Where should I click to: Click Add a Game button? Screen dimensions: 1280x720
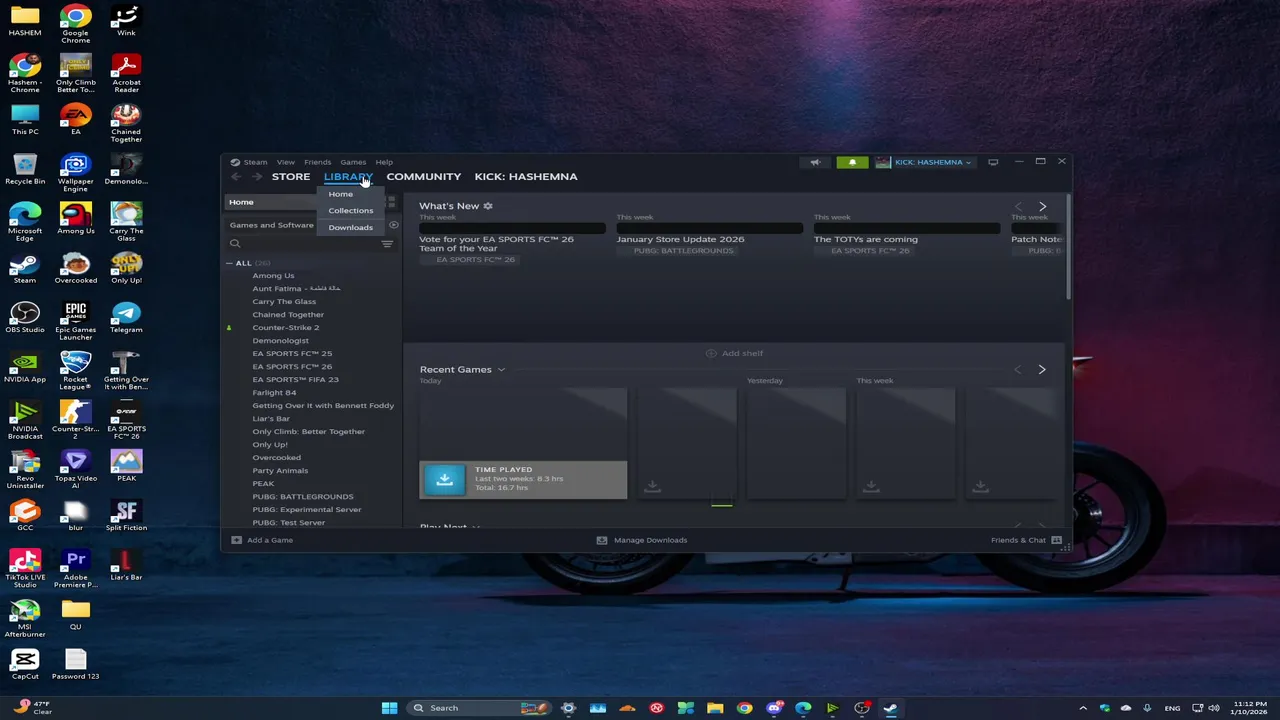(262, 540)
